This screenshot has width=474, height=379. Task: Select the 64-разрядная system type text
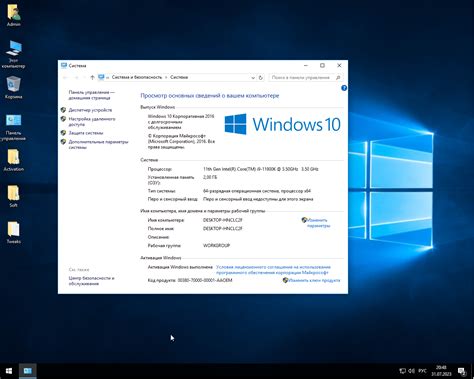257,191
